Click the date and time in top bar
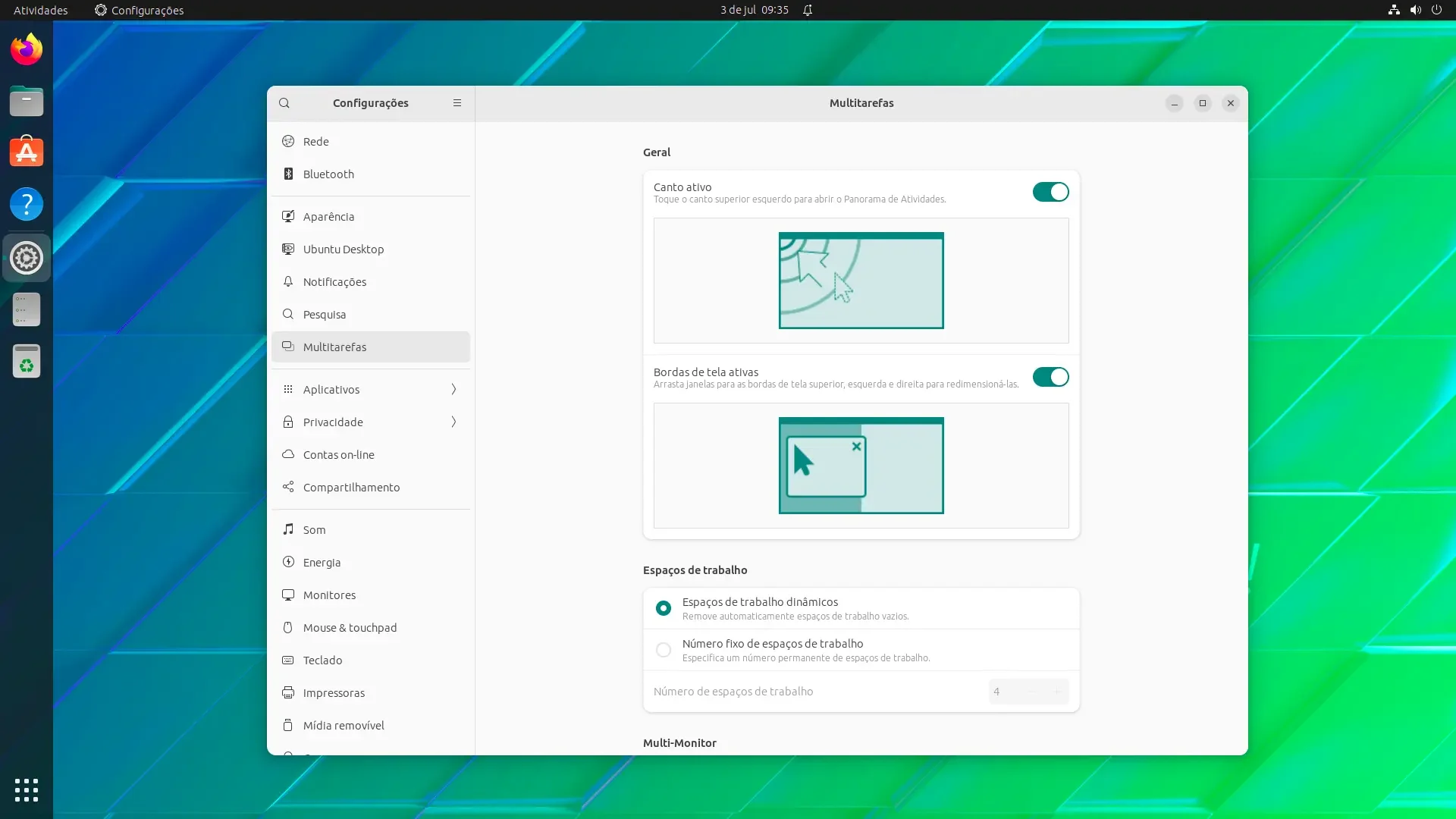1456x819 pixels. click(755, 10)
